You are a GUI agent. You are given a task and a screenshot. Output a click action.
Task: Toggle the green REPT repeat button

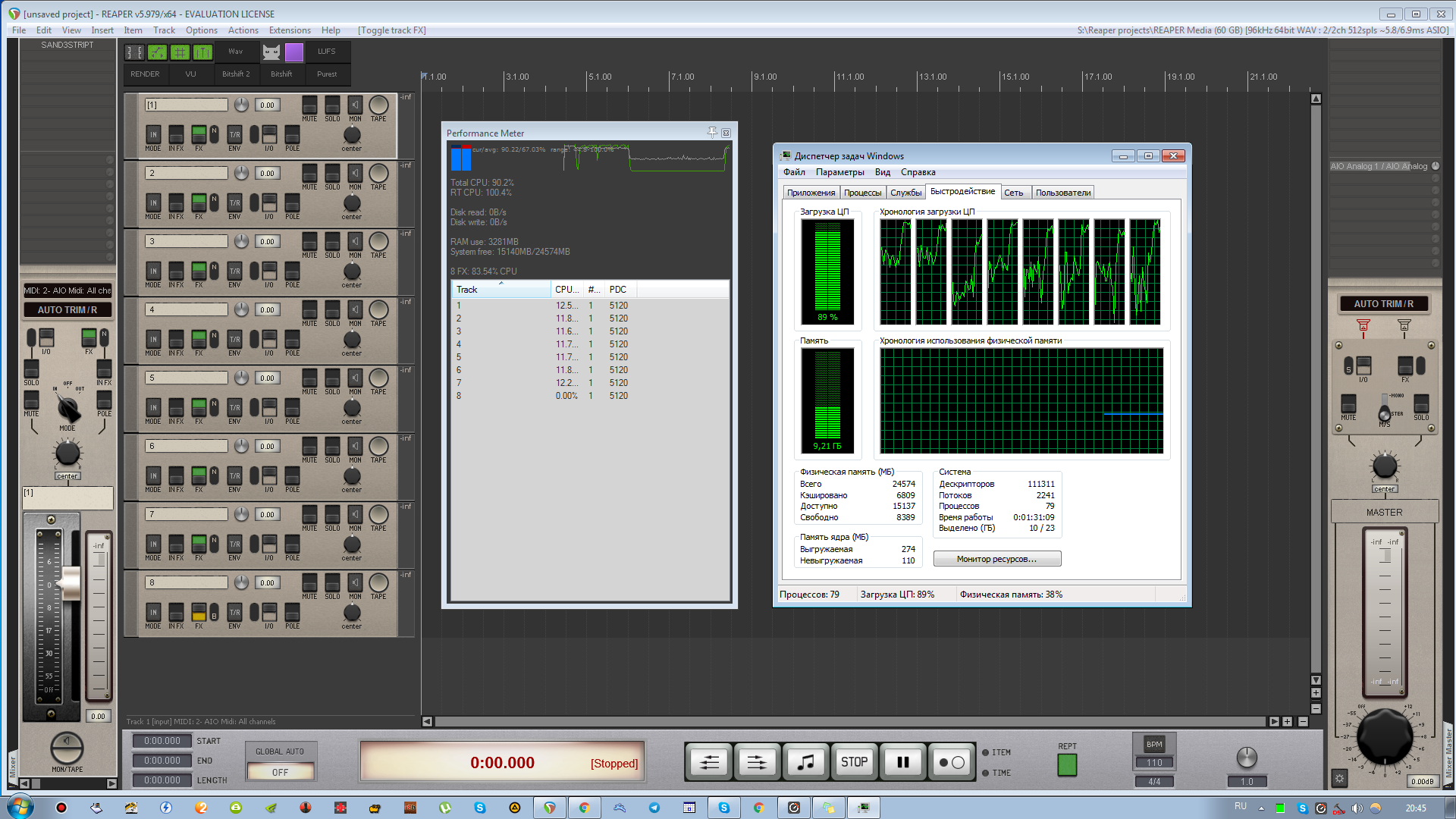pyautogui.click(x=1067, y=764)
